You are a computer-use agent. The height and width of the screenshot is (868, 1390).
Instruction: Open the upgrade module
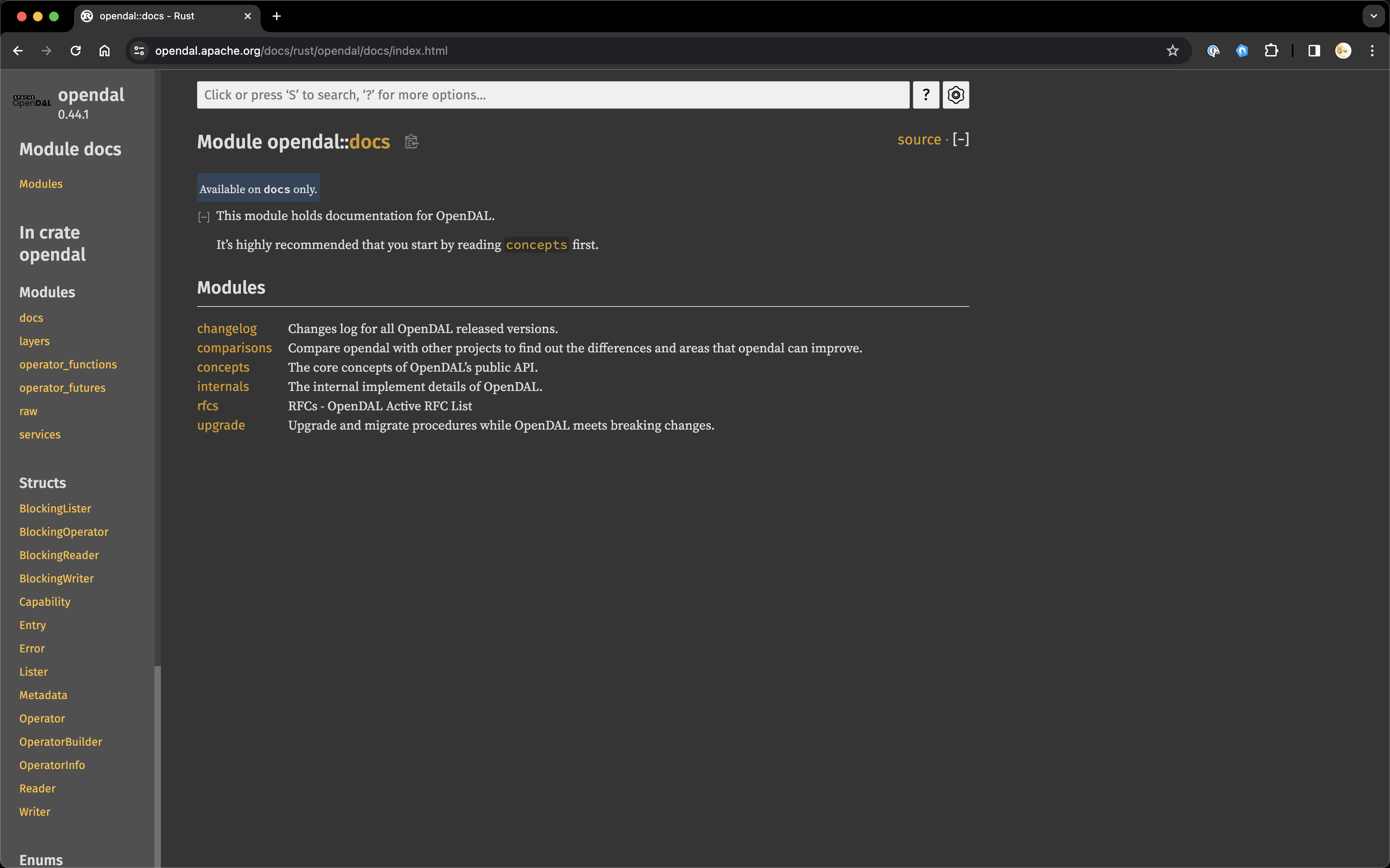(221, 426)
